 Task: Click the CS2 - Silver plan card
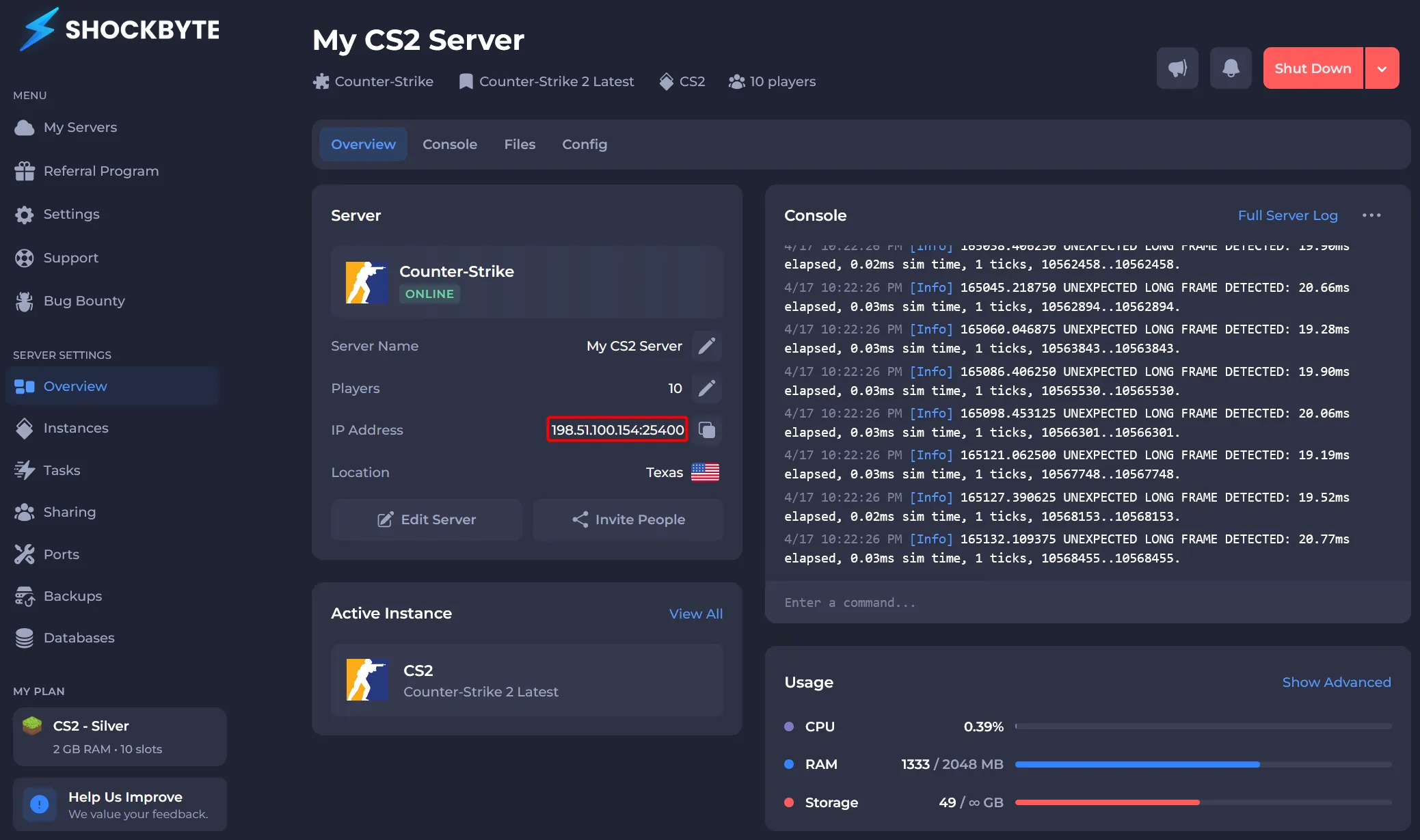click(120, 737)
